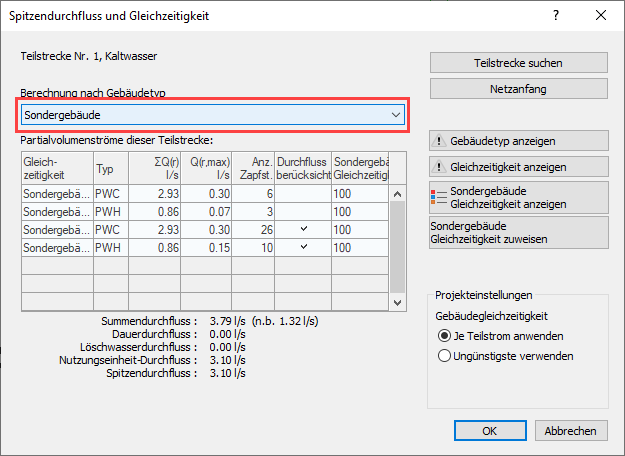
Task: Click Anz. Zapfst. value 26
Action: 253,230
